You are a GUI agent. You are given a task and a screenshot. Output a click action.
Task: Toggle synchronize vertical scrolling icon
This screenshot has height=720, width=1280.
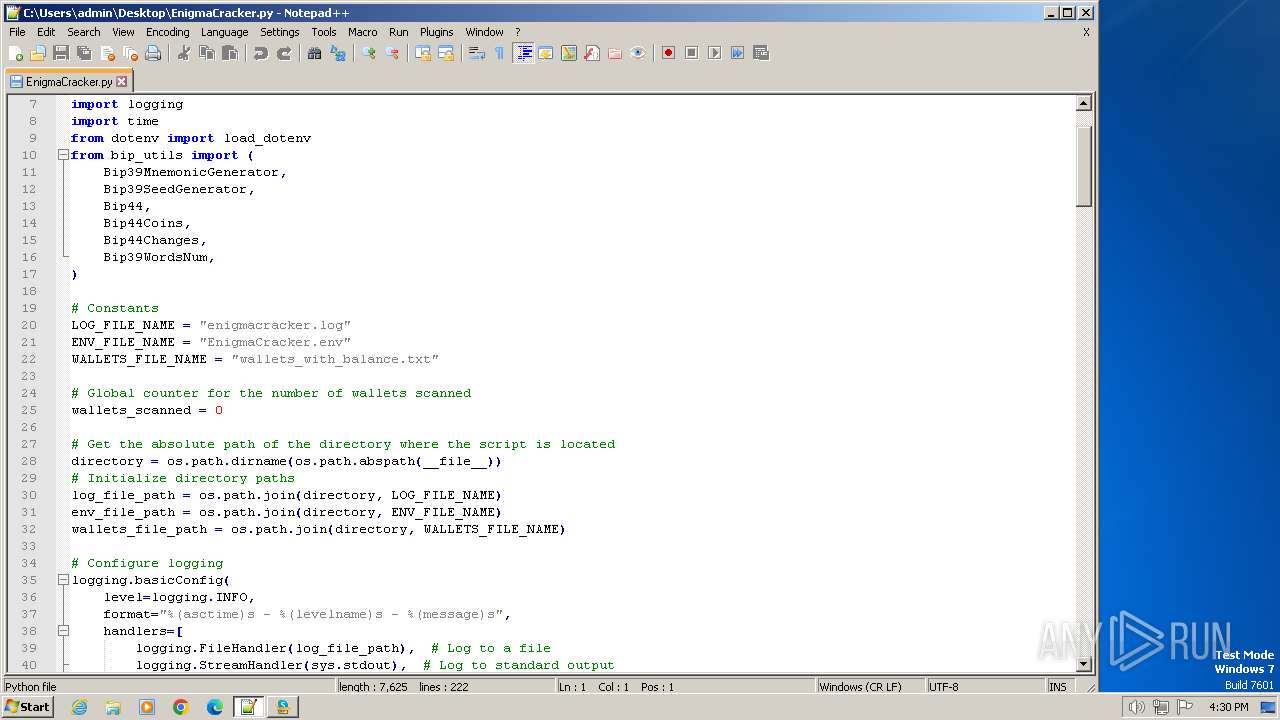423,53
